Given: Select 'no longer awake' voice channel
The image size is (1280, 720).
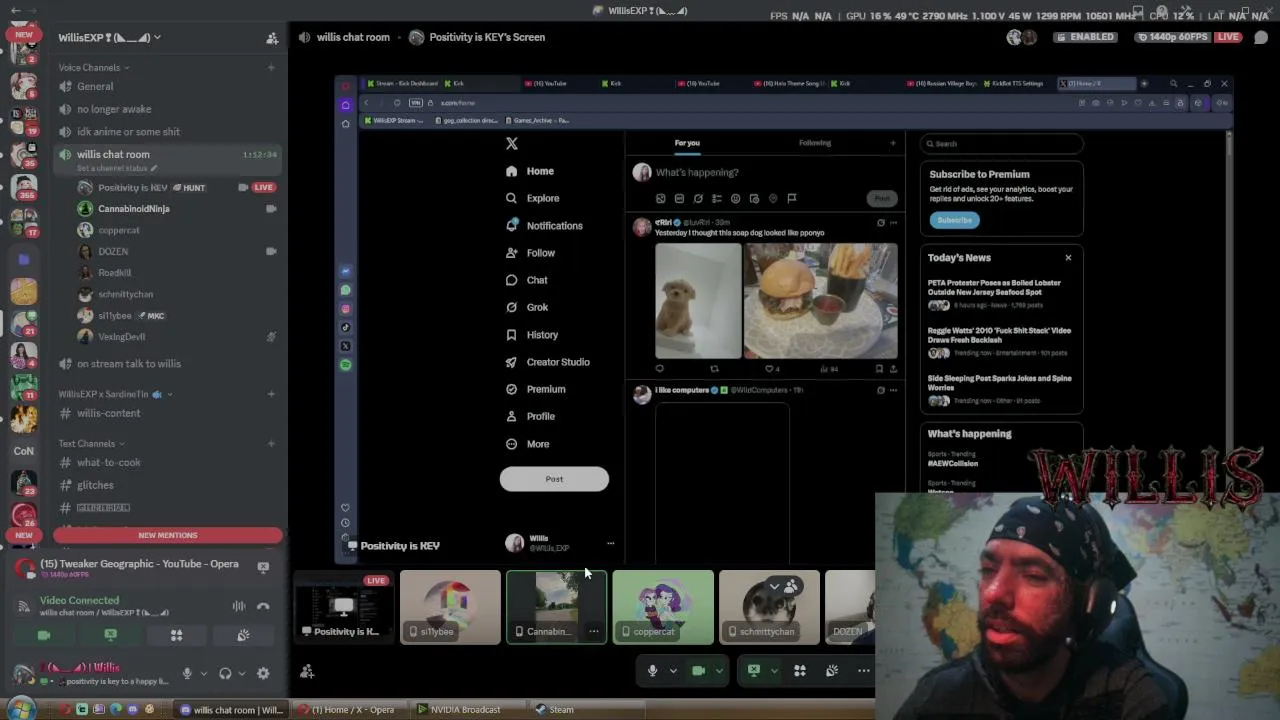Looking at the screenshot, I should click(167, 109).
